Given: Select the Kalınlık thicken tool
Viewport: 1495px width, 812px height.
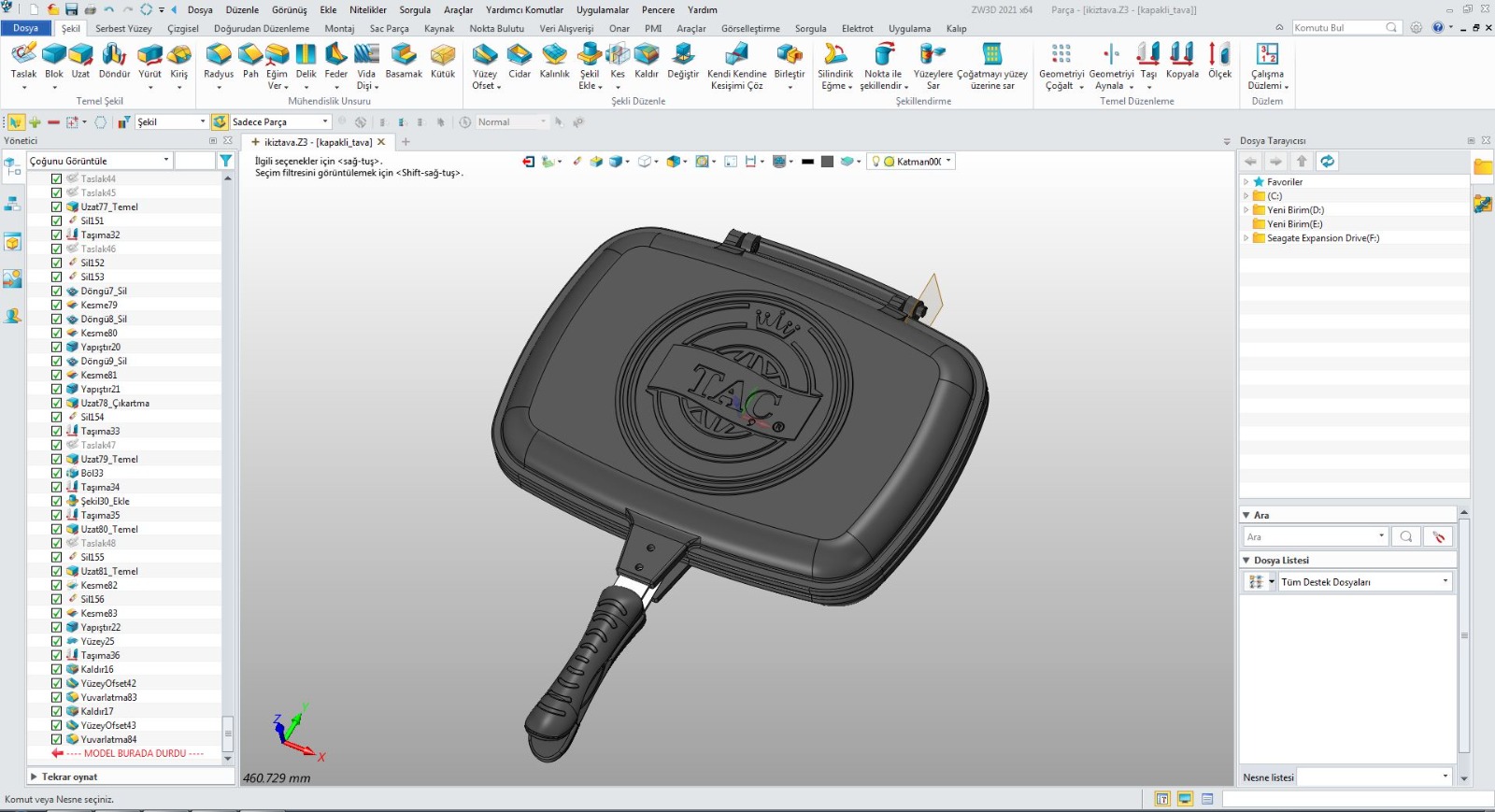Looking at the screenshot, I should point(554,61).
